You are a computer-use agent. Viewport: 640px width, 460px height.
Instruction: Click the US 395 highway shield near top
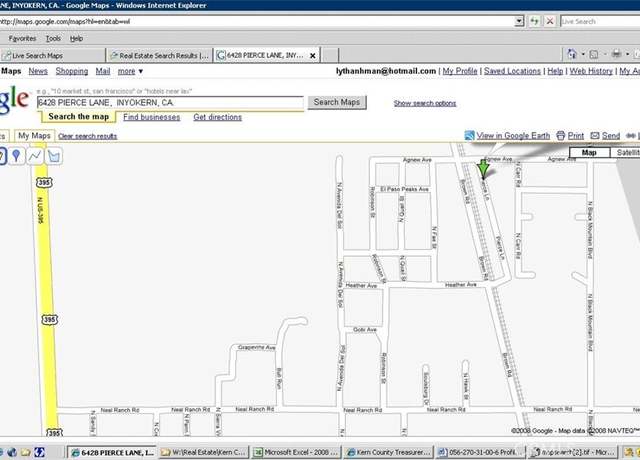pos(44,182)
